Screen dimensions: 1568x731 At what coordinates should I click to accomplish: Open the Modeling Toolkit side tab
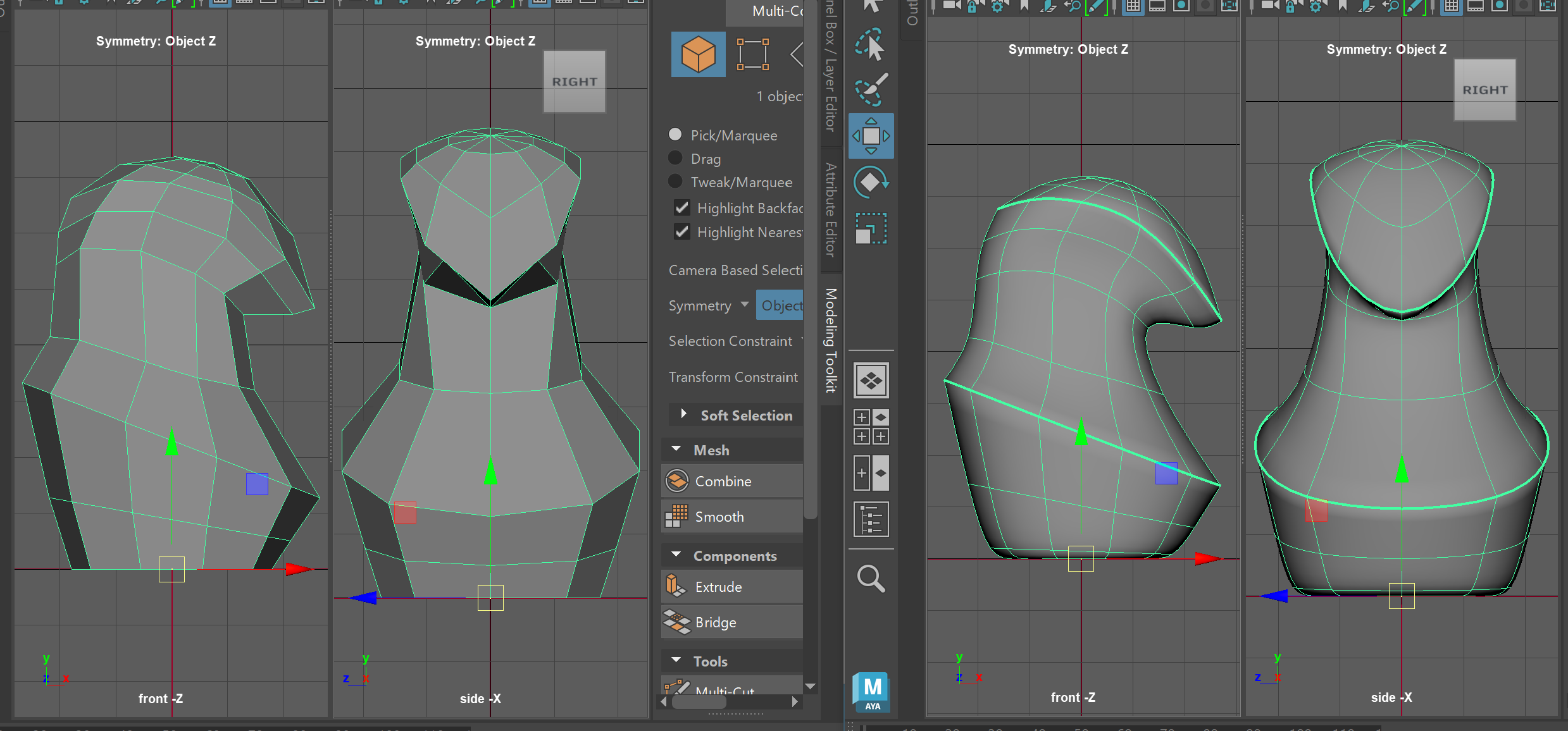coord(831,340)
